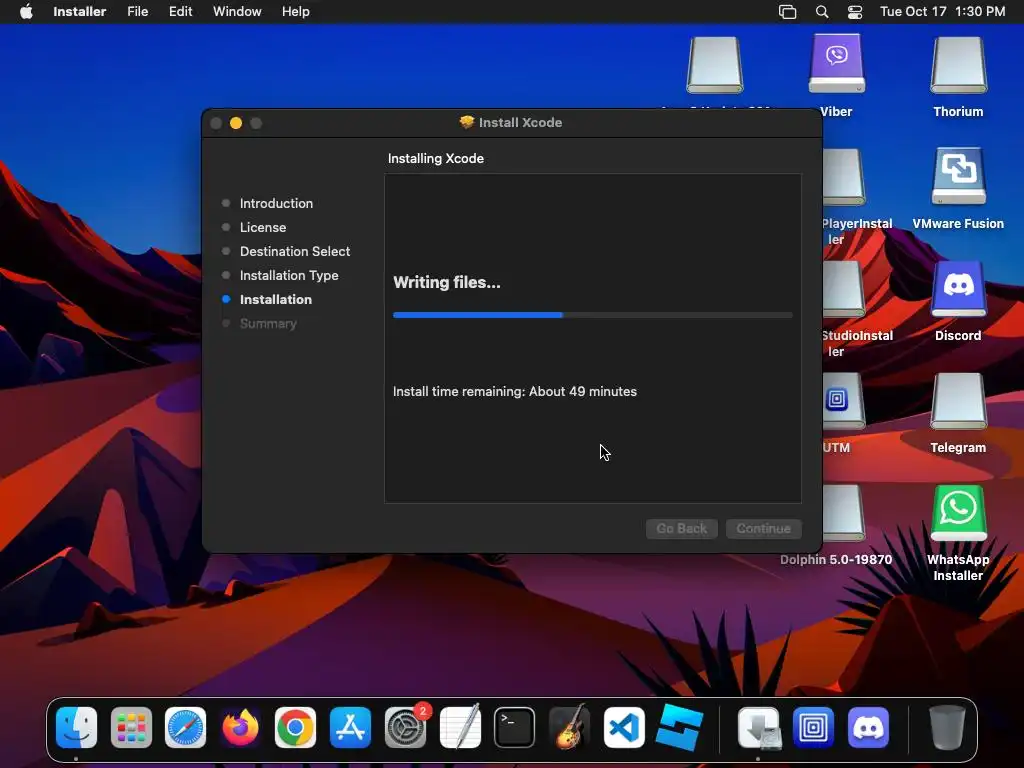Click the 'Writing files...' status text

(x=447, y=283)
